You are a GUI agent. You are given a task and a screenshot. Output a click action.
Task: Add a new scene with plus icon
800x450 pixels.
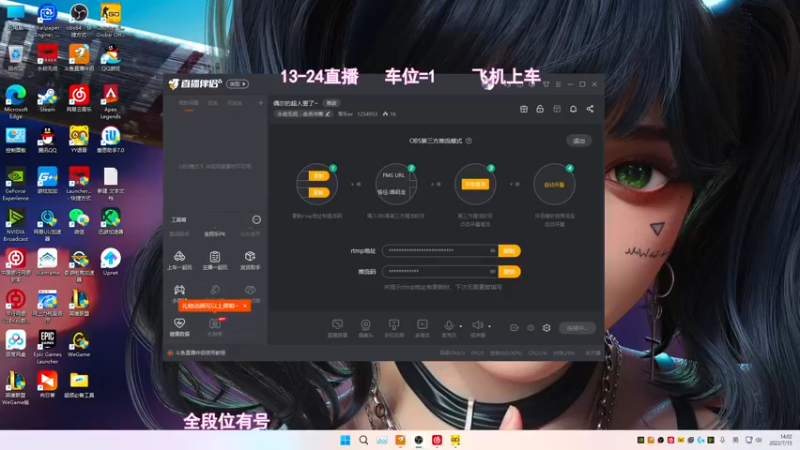(x=260, y=103)
